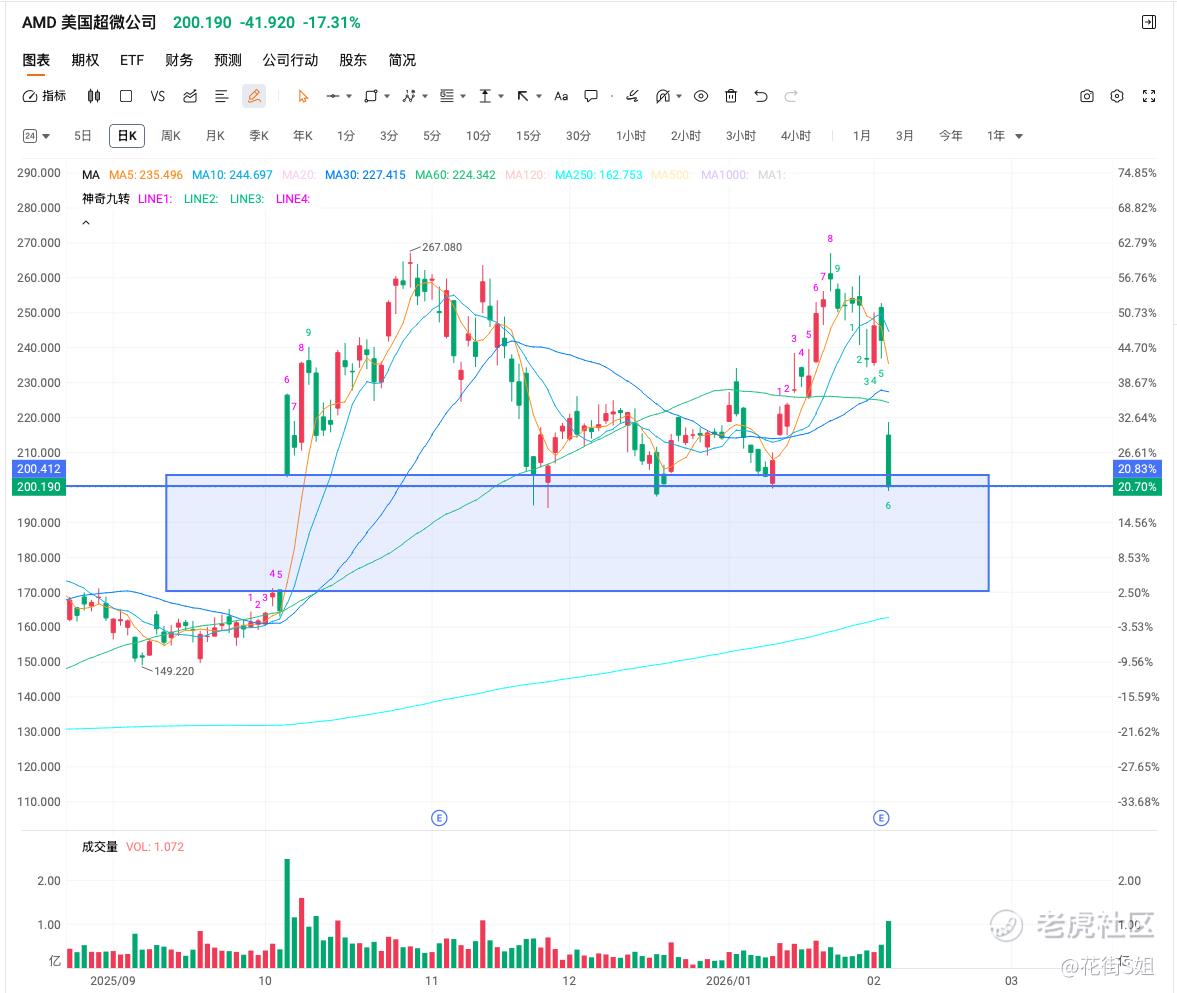Switch to the 公司行动 tab
The image size is (1177, 993).
point(290,60)
